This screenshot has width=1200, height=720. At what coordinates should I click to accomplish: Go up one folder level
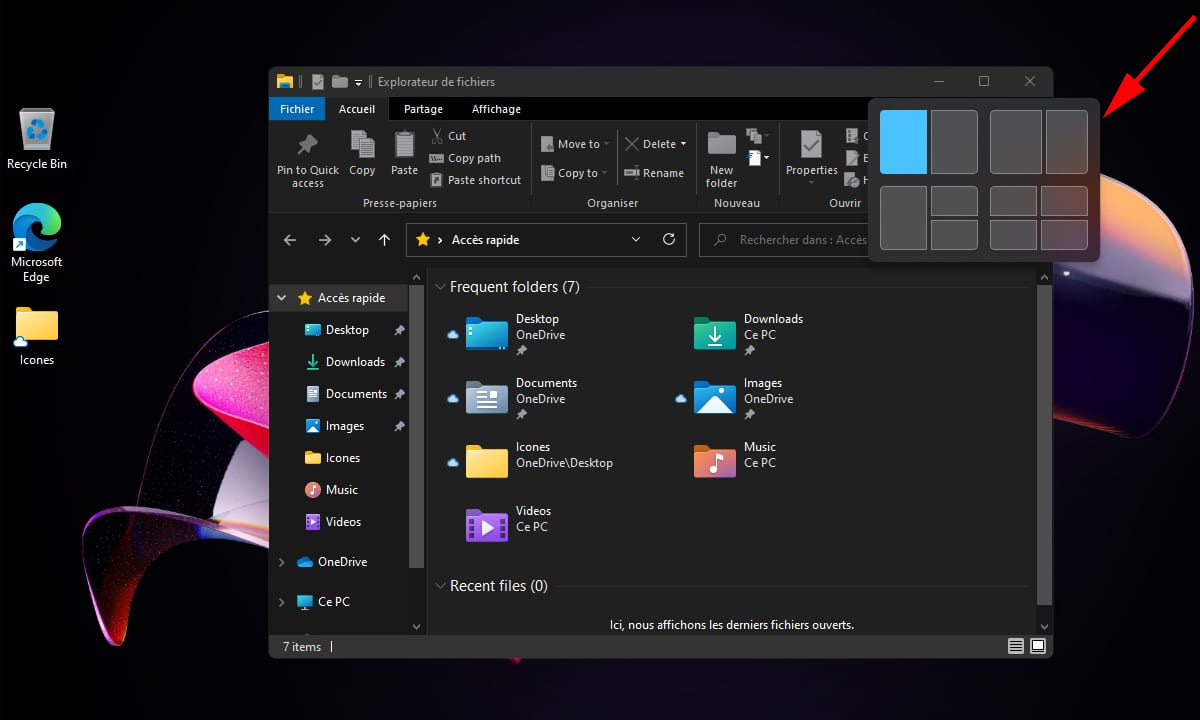coord(384,240)
